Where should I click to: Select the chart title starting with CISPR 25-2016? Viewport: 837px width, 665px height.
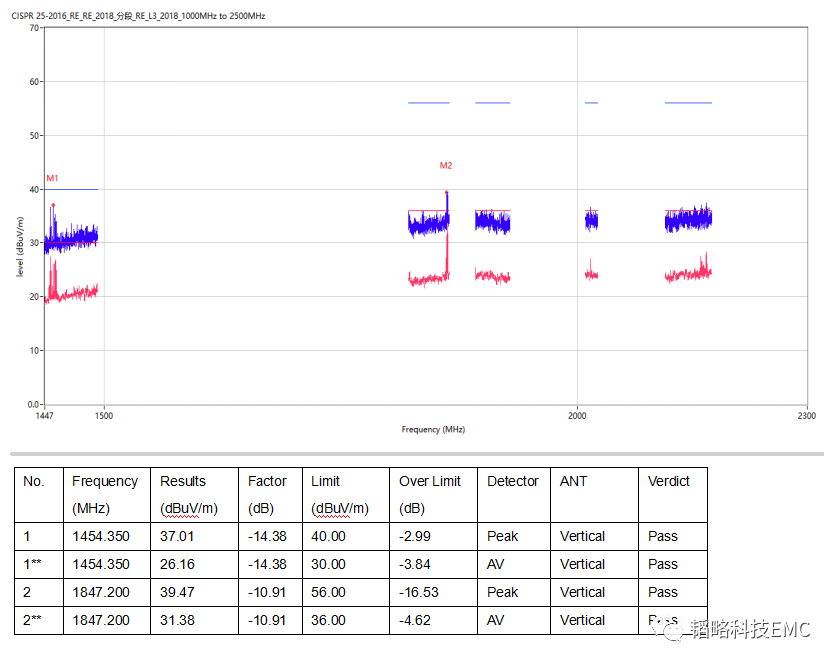138,17
